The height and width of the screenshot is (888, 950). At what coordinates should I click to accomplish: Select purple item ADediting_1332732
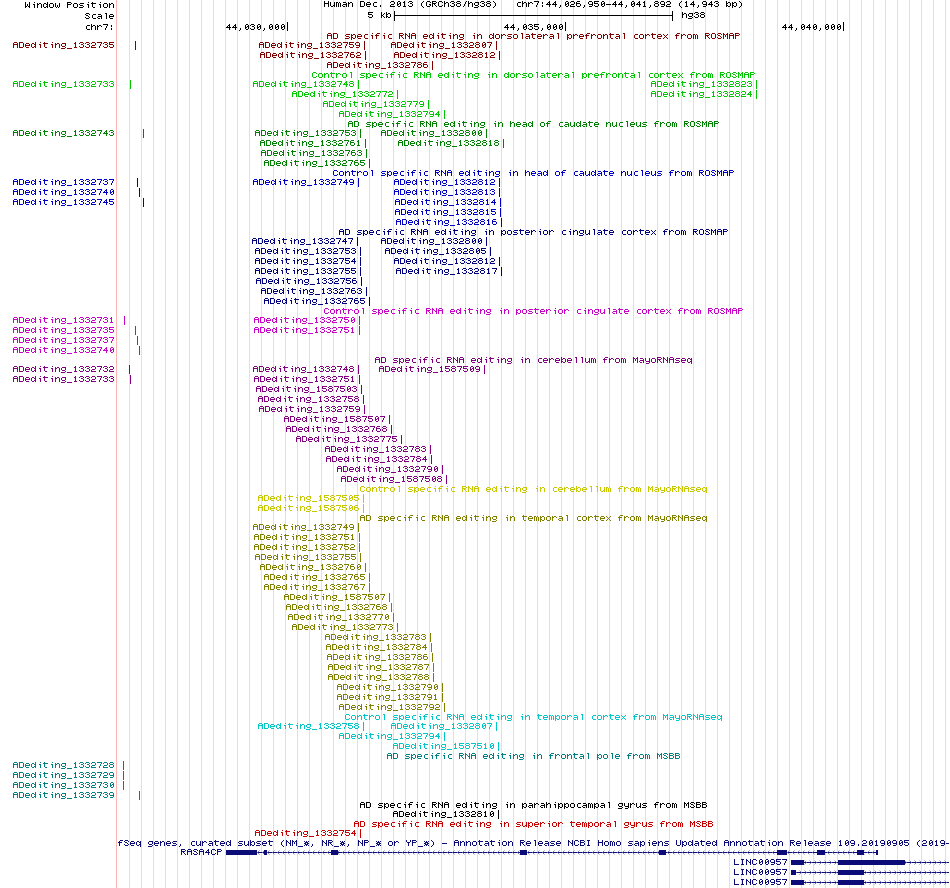pyautogui.click(x=64, y=369)
